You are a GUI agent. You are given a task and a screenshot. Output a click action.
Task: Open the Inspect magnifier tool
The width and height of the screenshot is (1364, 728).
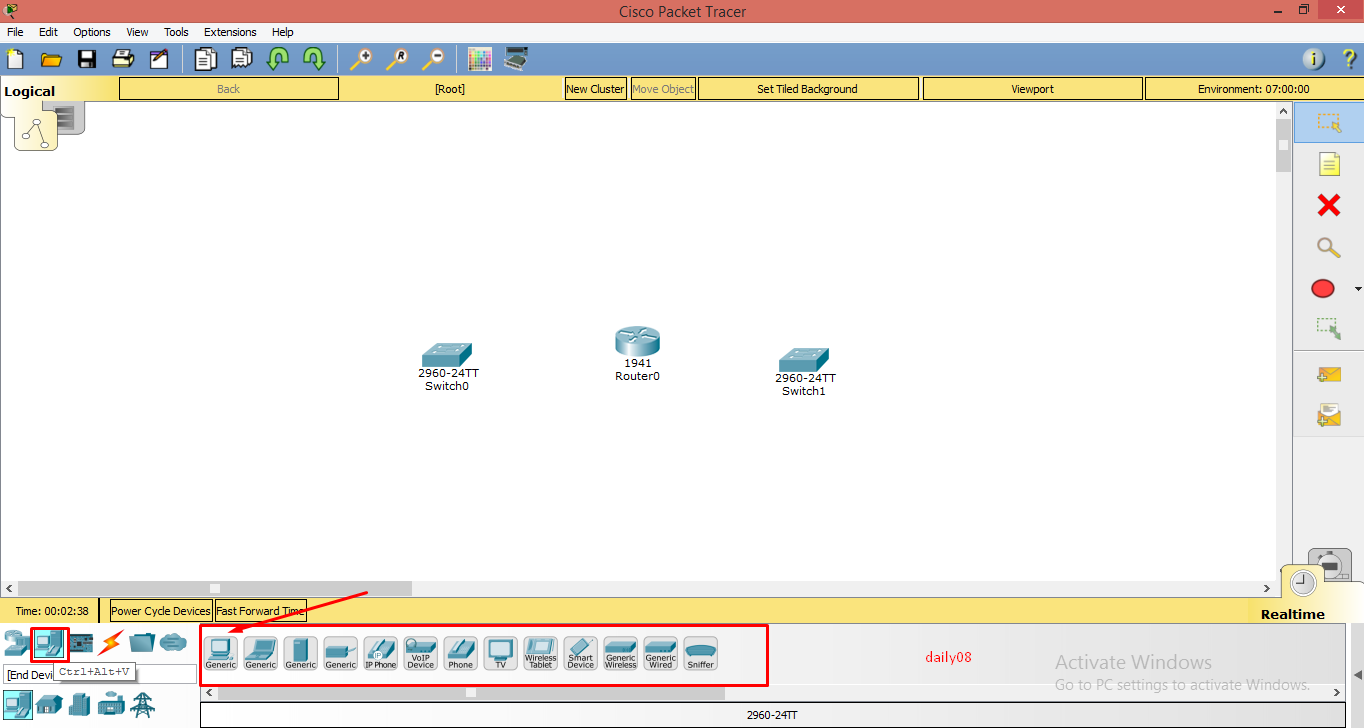click(x=1328, y=247)
